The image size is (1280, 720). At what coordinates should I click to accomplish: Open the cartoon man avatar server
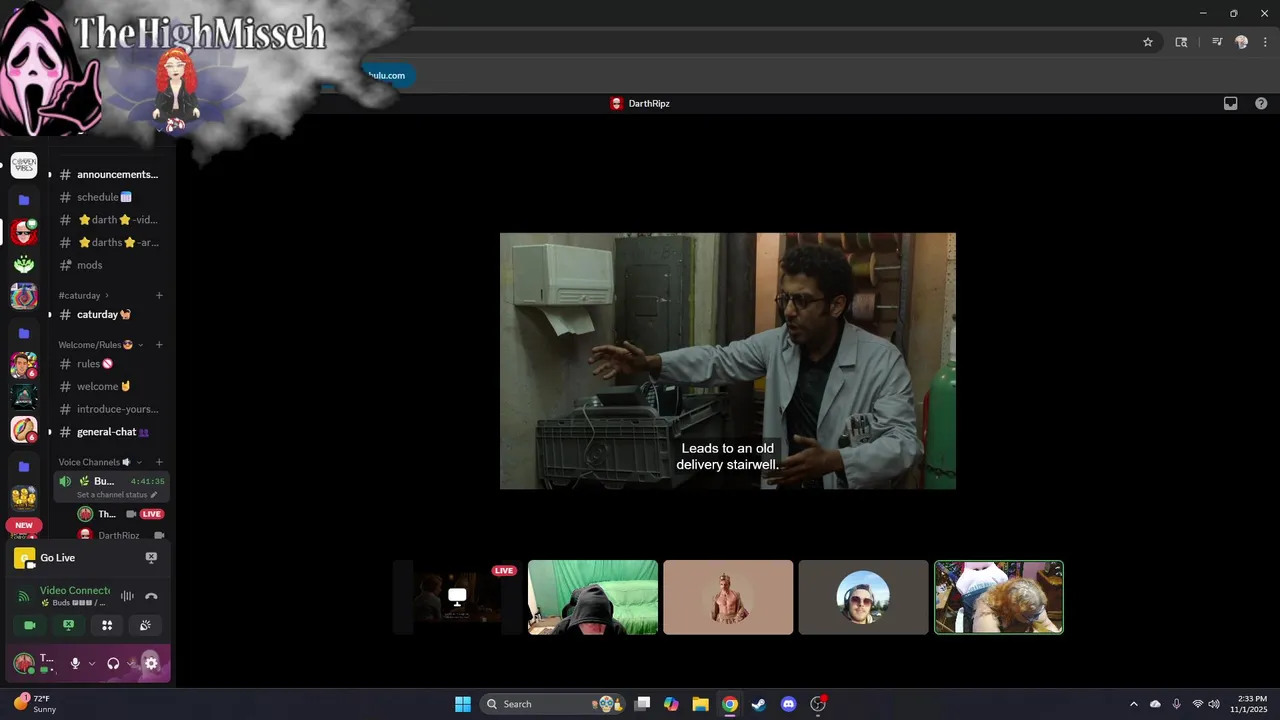click(x=24, y=365)
